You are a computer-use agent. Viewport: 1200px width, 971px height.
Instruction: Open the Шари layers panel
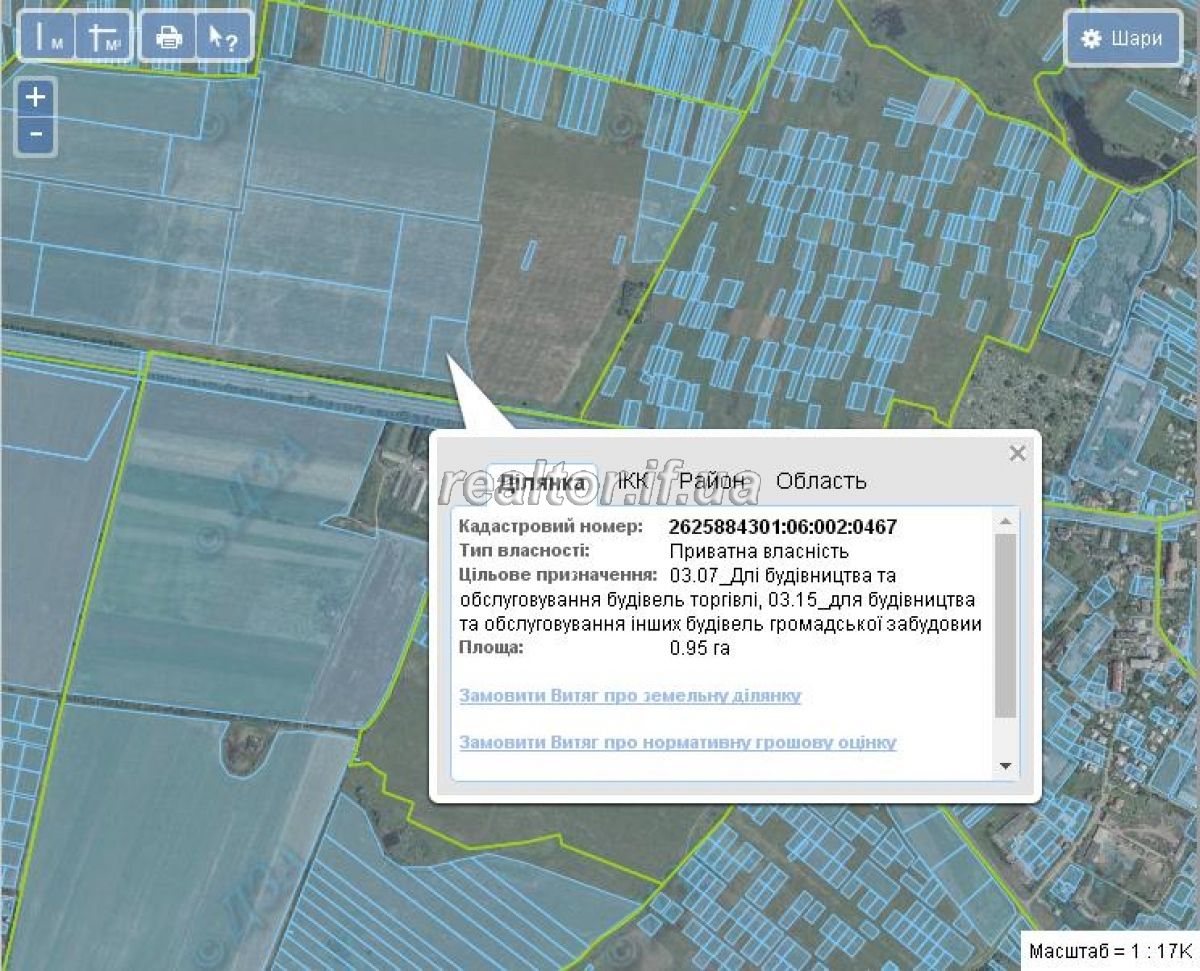(1123, 39)
